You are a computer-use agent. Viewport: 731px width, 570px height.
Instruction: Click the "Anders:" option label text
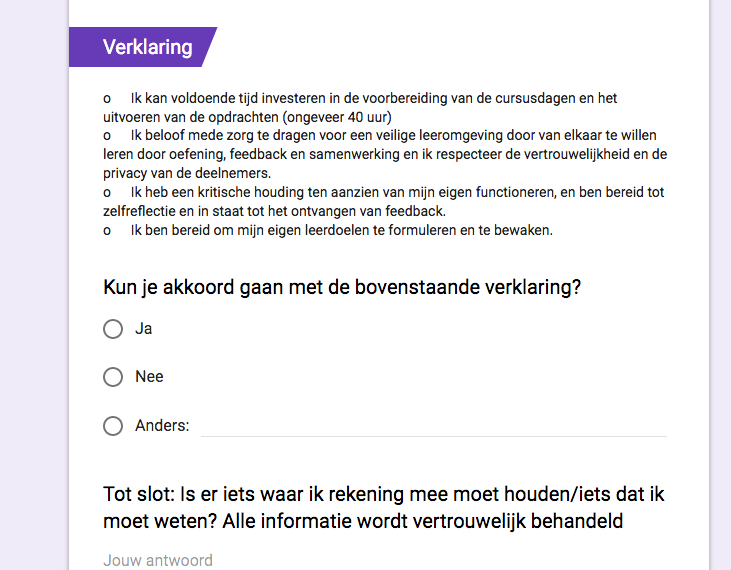click(x=162, y=426)
